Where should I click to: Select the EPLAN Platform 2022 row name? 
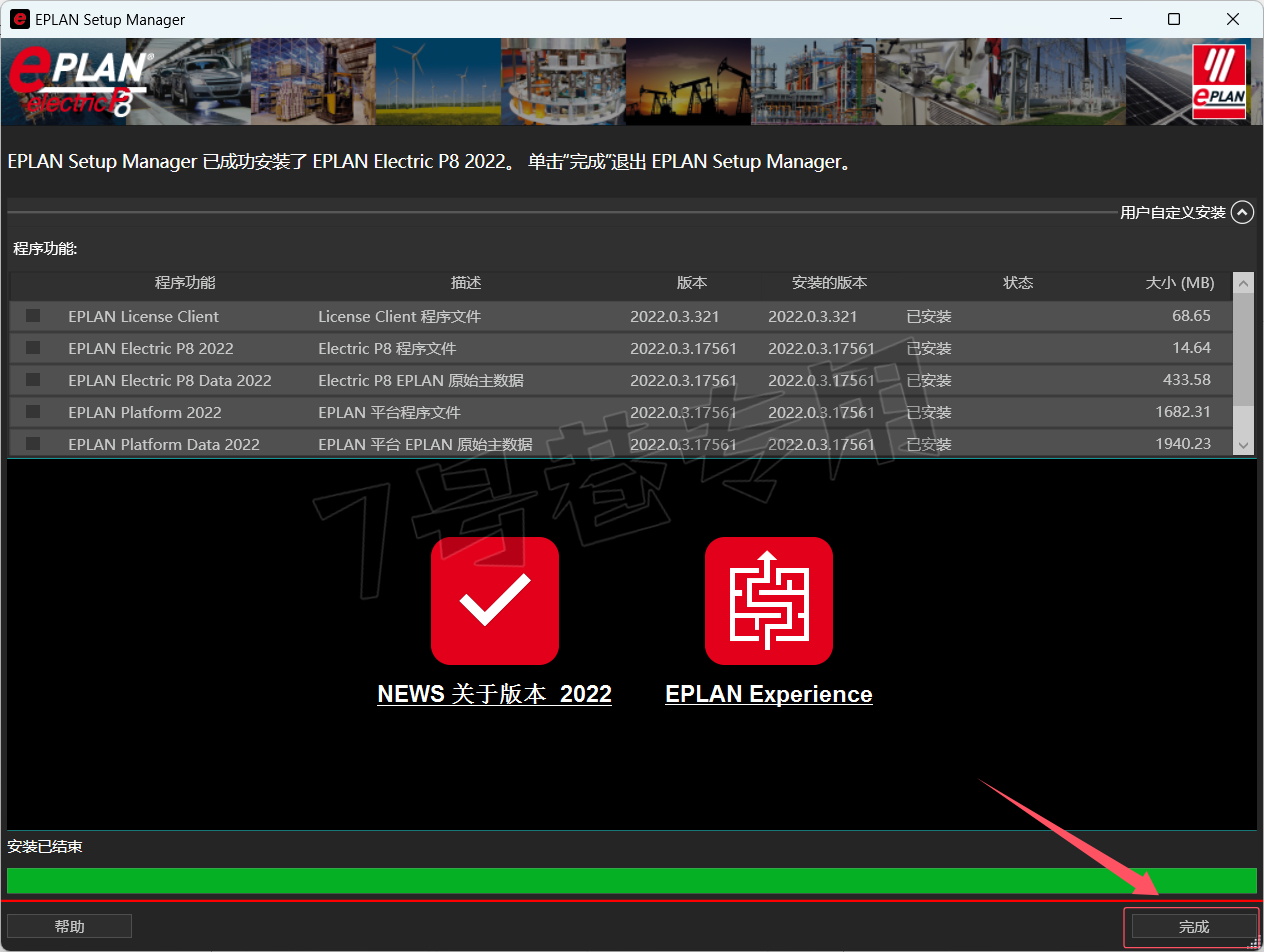tap(145, 412)
